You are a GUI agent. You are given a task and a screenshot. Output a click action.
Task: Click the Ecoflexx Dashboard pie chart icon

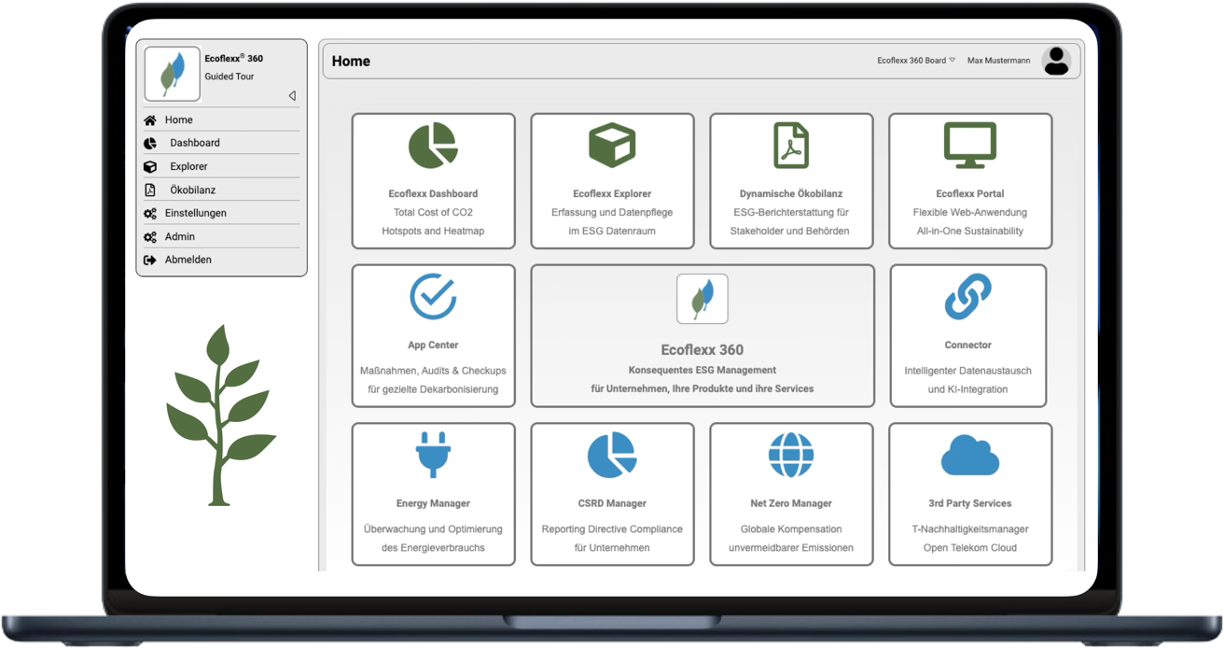pyautogui.click(x=433, y=147)
